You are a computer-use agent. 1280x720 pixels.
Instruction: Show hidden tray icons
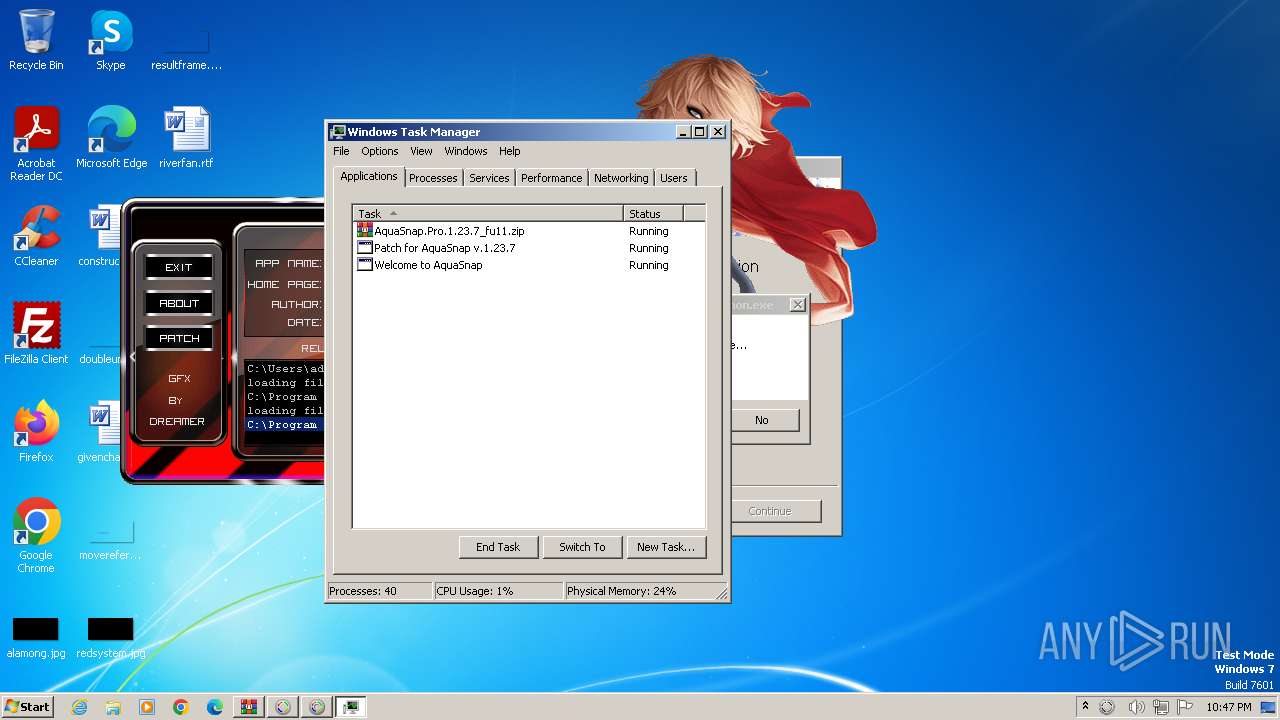1085,707
